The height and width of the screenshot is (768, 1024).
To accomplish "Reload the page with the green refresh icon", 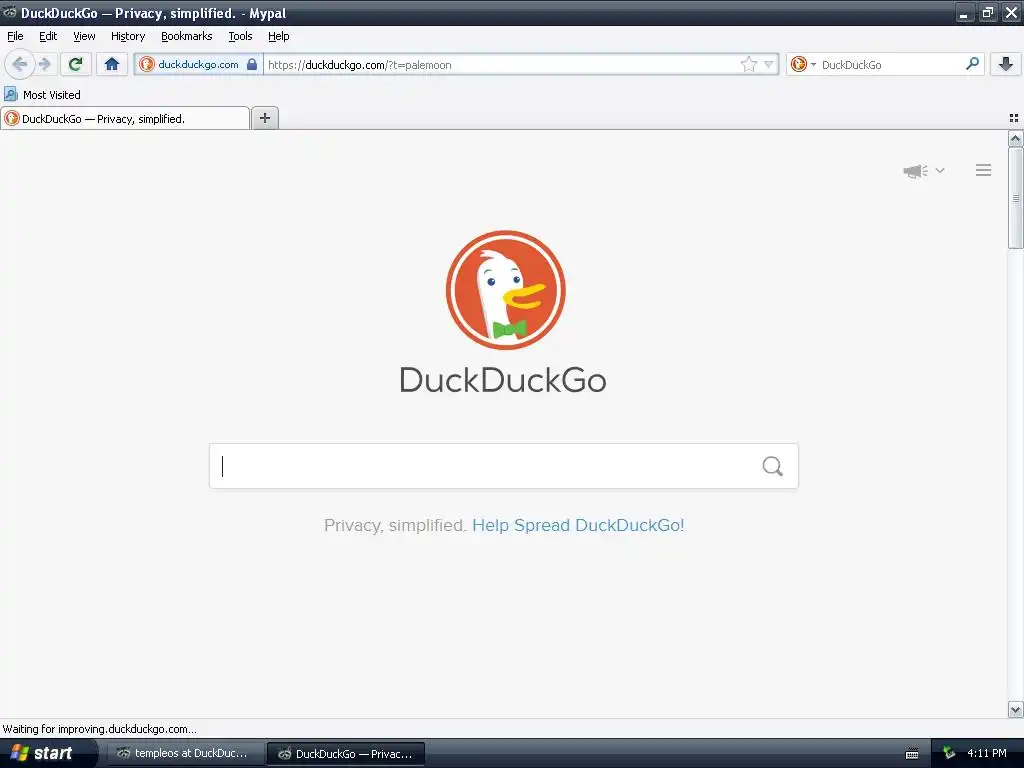I will 76,64.
